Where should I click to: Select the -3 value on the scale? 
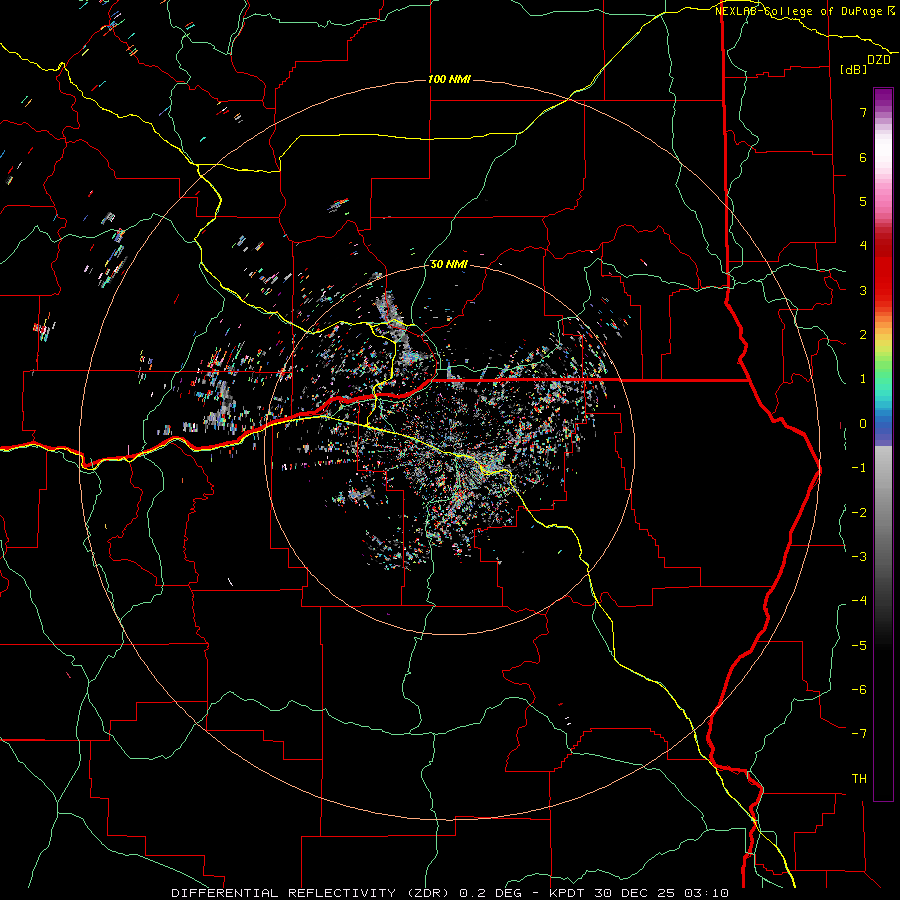(859, 557)
